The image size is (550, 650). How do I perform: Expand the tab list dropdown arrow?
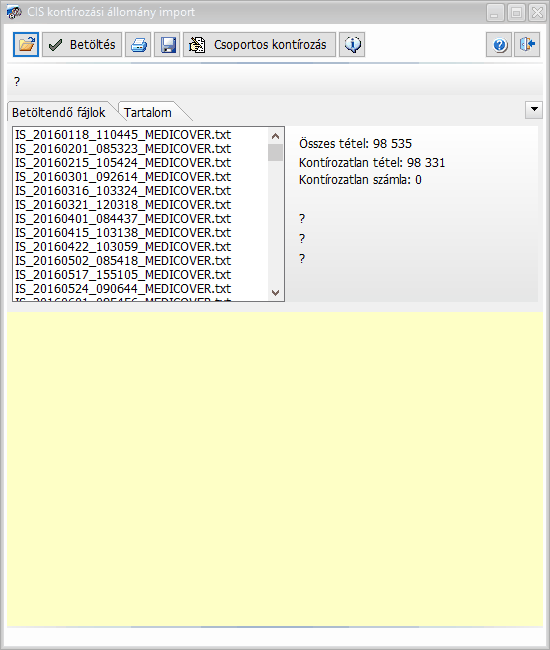pos(534,110)
